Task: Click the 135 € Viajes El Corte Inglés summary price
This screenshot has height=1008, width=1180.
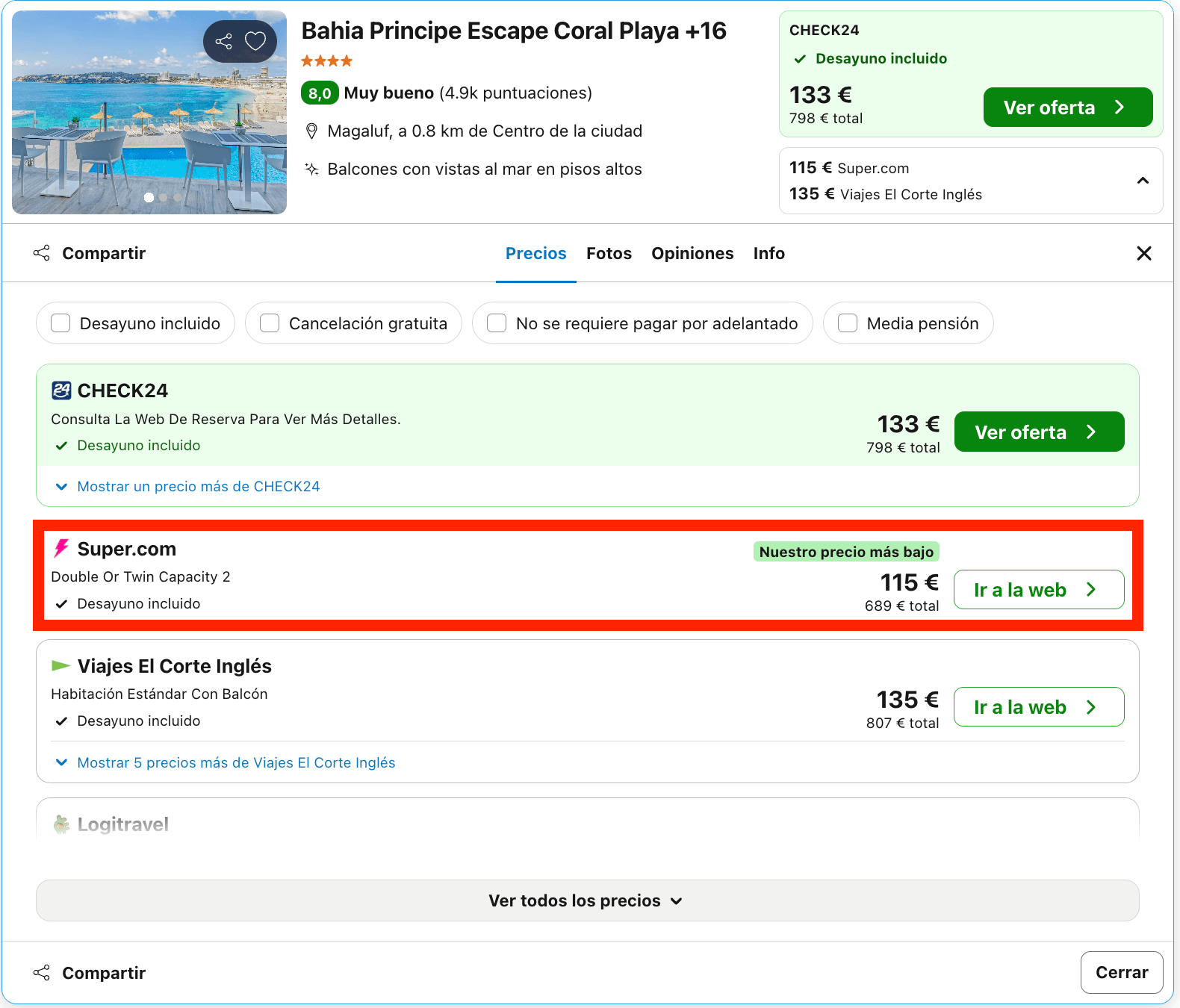Action: point(886,194)
